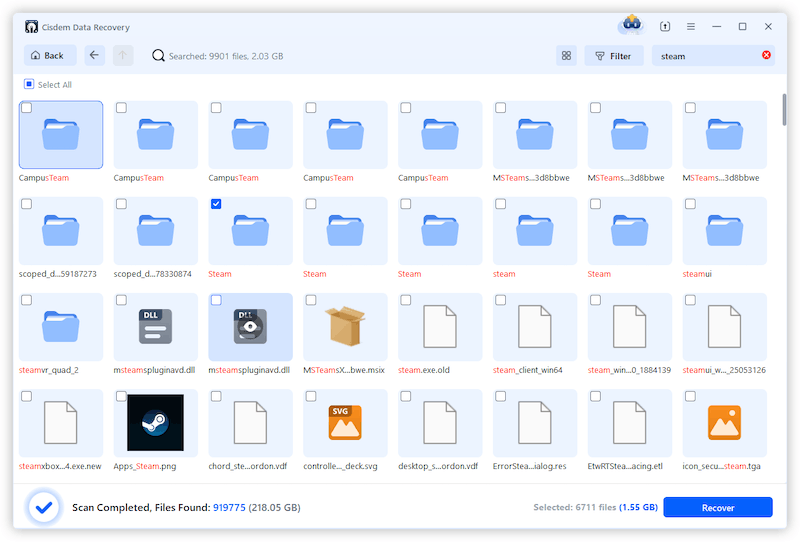The height and width of the screenshot is (542, 800).
Task: Click the files found count 919775
Action: click(229, 508)
